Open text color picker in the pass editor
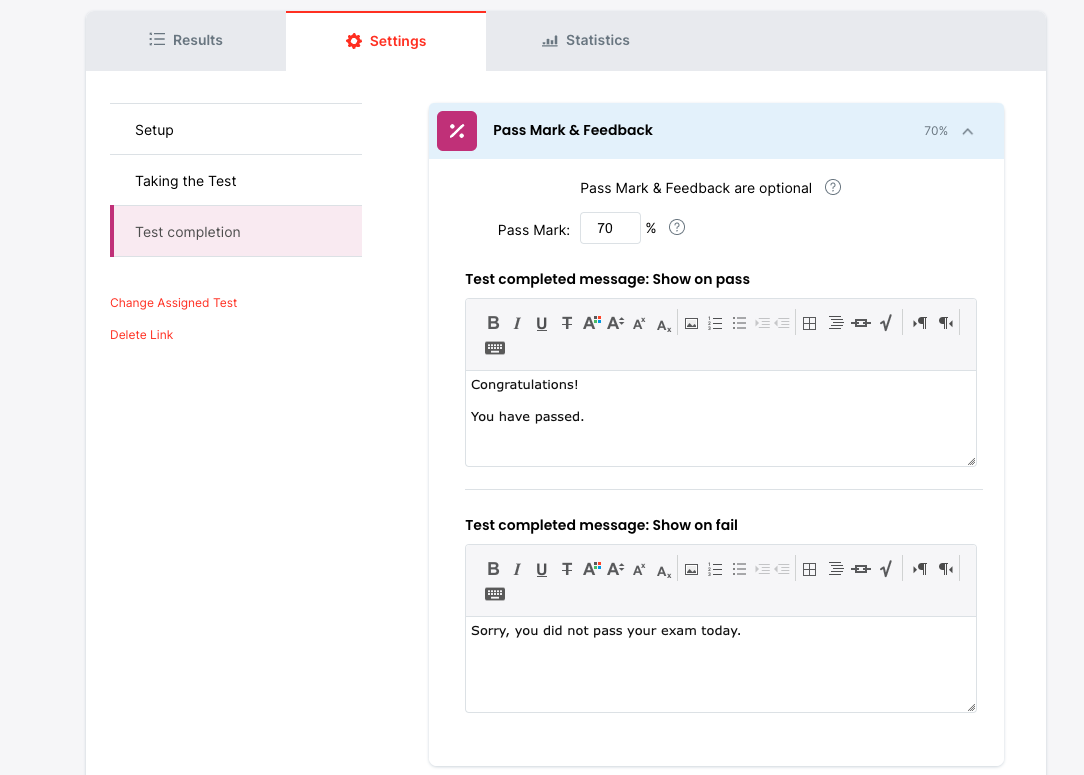Screen dimensions: 1084x775 [592, 323]
